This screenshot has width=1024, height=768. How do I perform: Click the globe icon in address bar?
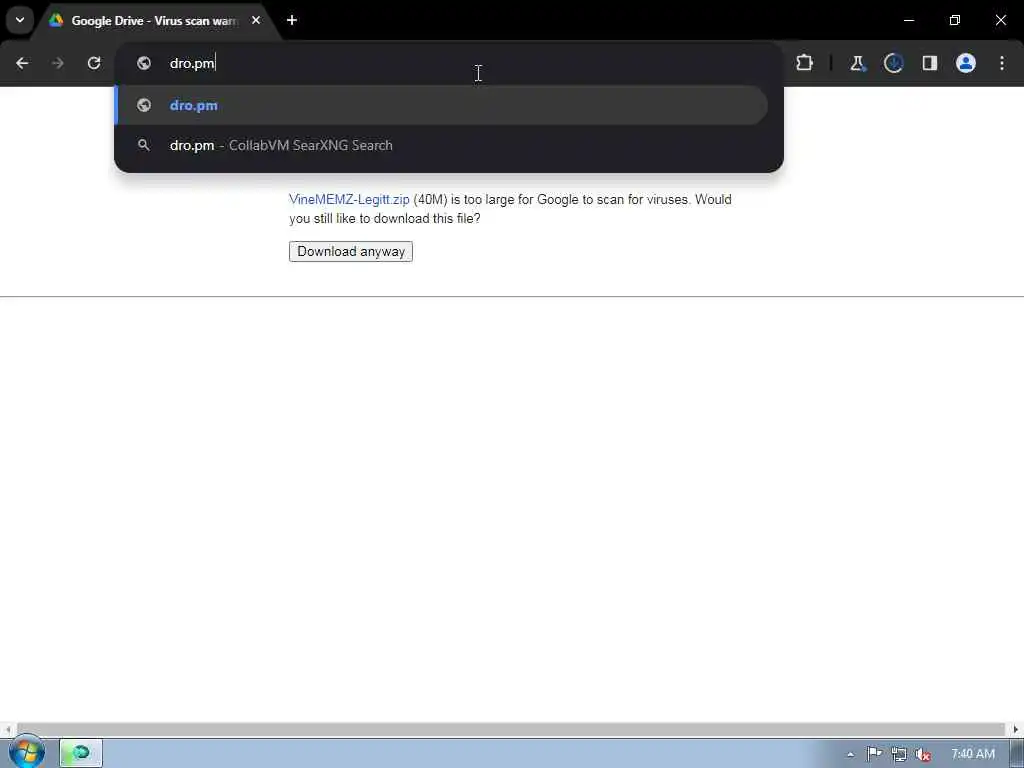pyautogui.click(x=144, y=63)
